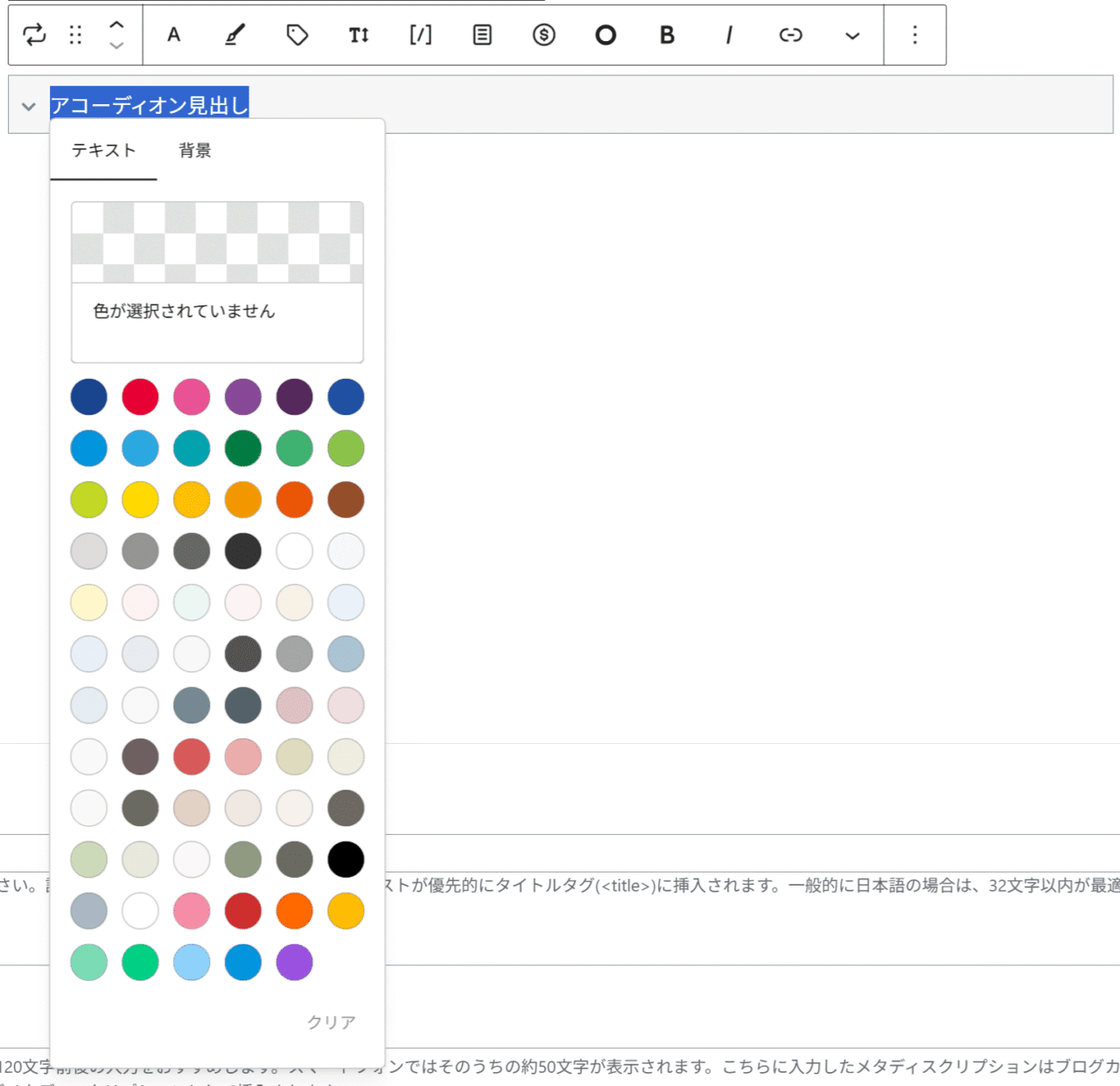The image size is (1120, 1086).
Task: Click the tag icon in toolbar
Action: pyautogui.click(x=297, y=35)
